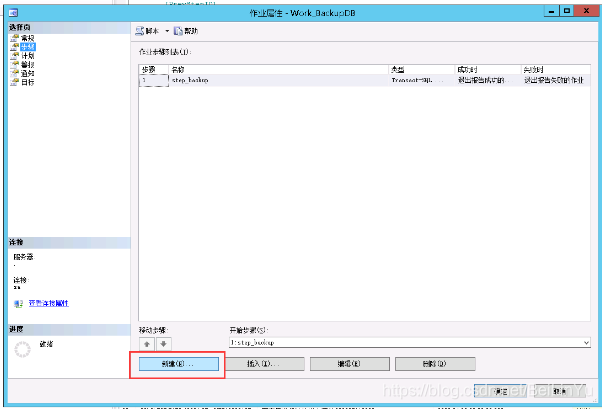The image size is (602, 409).
Task: Click the 编辑 (Edit) step button
Action: coord(350,364)
